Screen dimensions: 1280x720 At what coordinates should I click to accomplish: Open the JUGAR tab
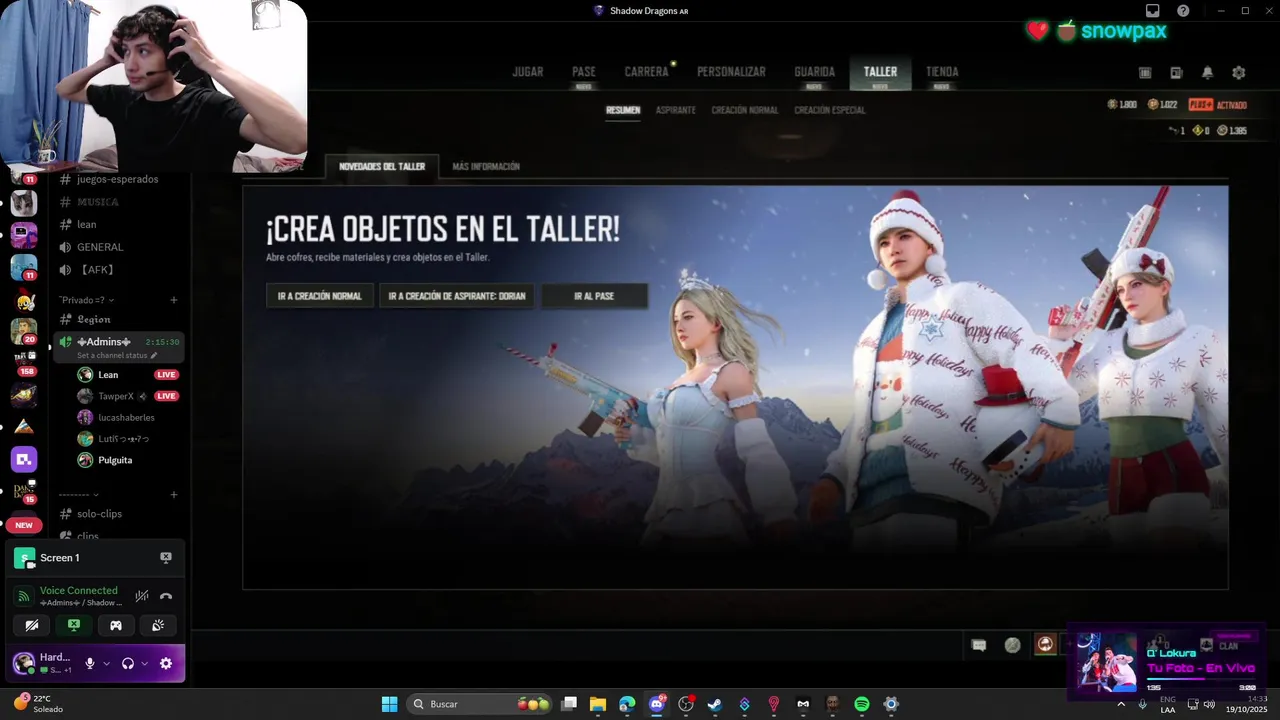click(x=528, y=72)
